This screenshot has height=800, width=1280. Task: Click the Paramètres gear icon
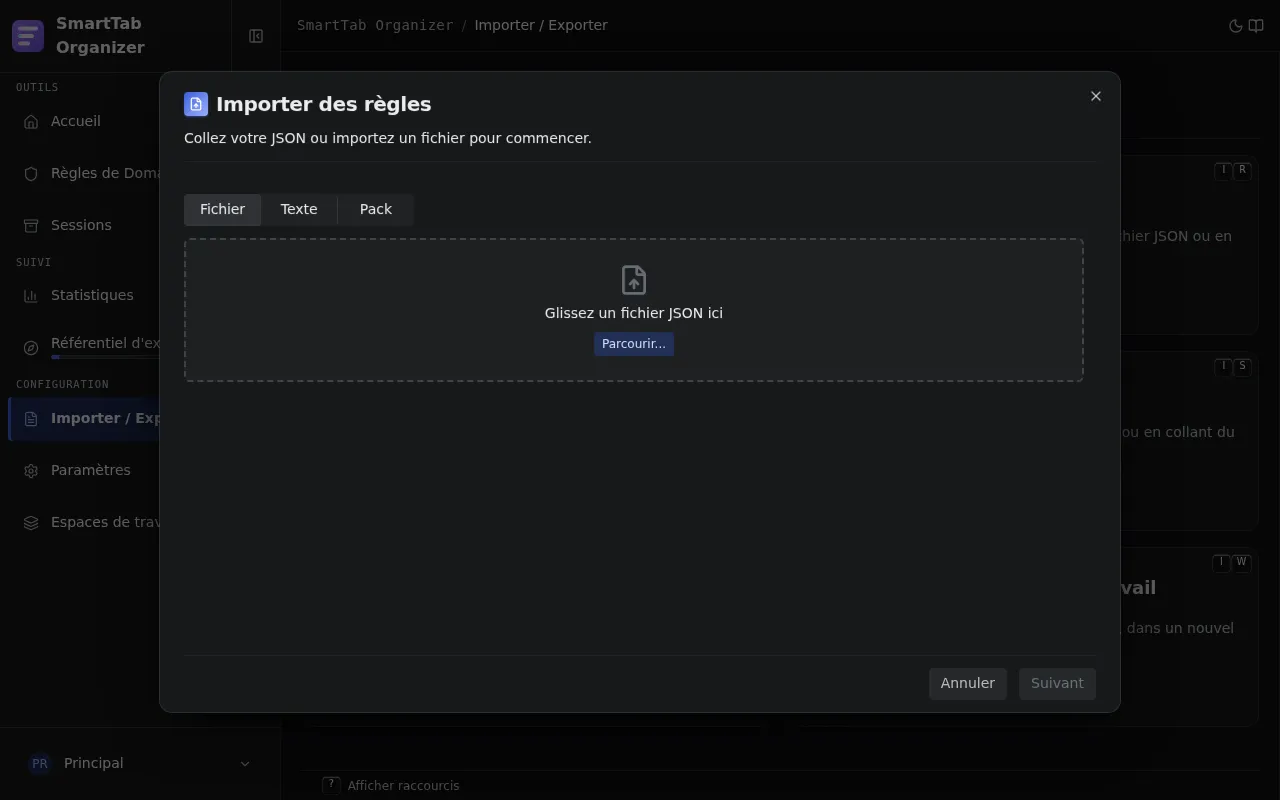click(31, 471)
